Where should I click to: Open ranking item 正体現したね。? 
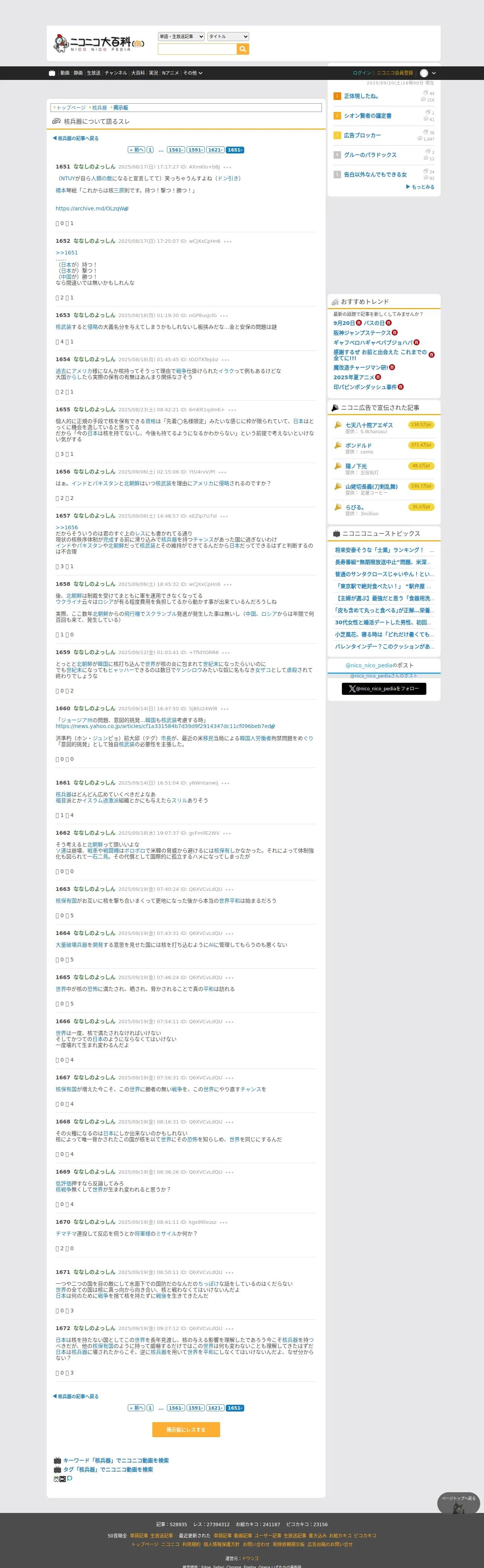[x=361, y=96]
